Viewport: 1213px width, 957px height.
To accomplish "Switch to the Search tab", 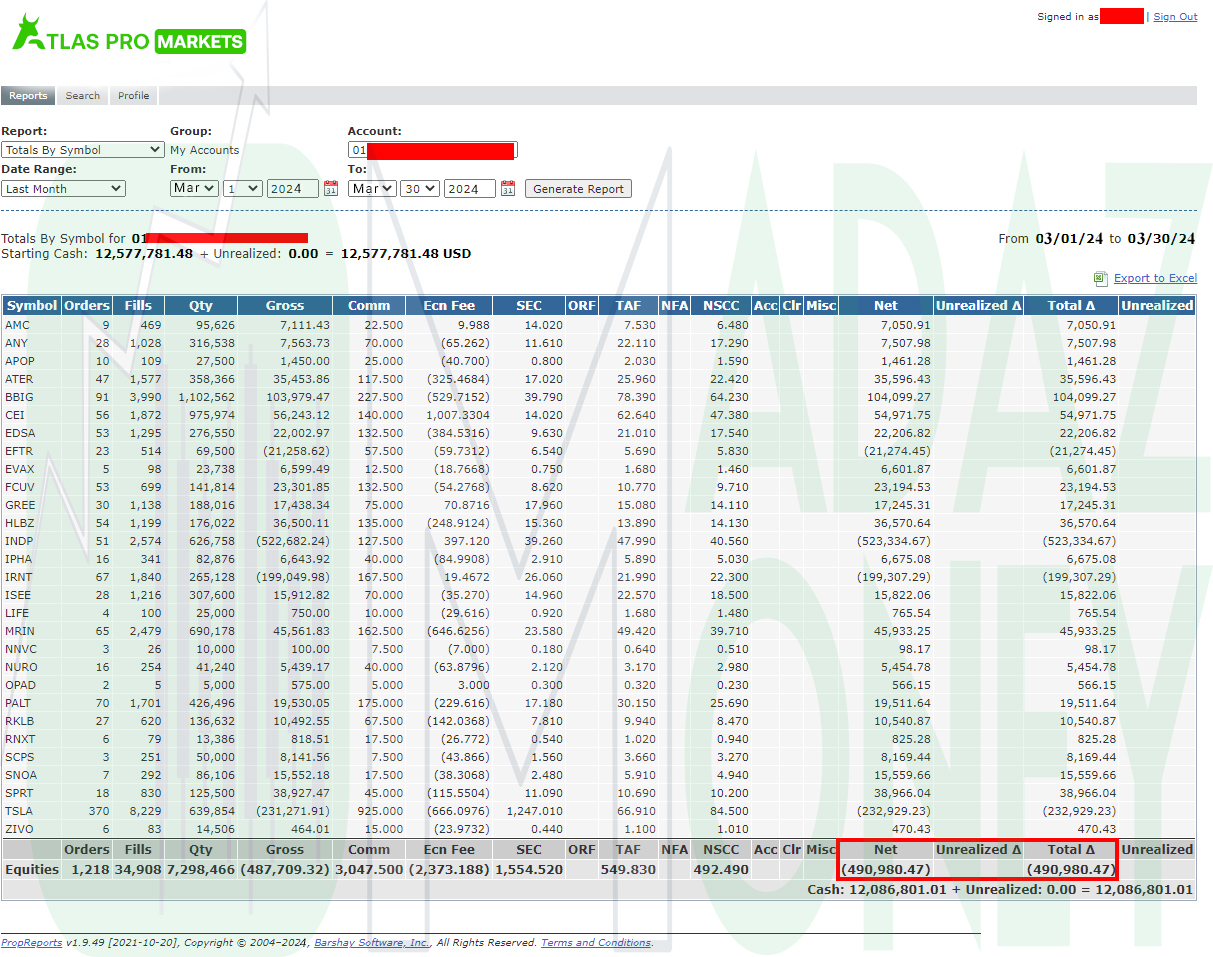I will [83, 96].
